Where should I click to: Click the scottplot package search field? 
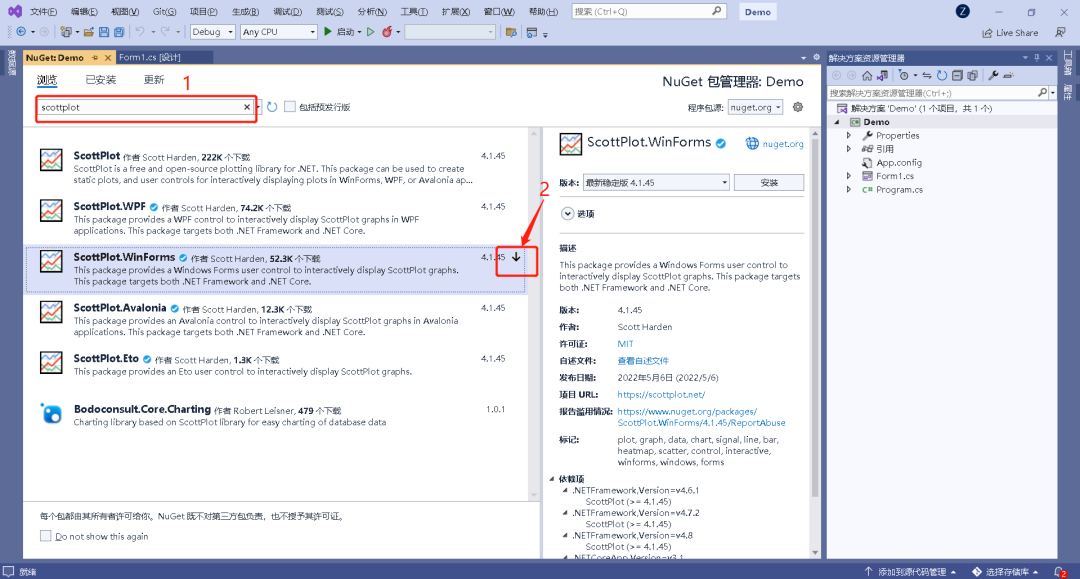coord(140,107)
